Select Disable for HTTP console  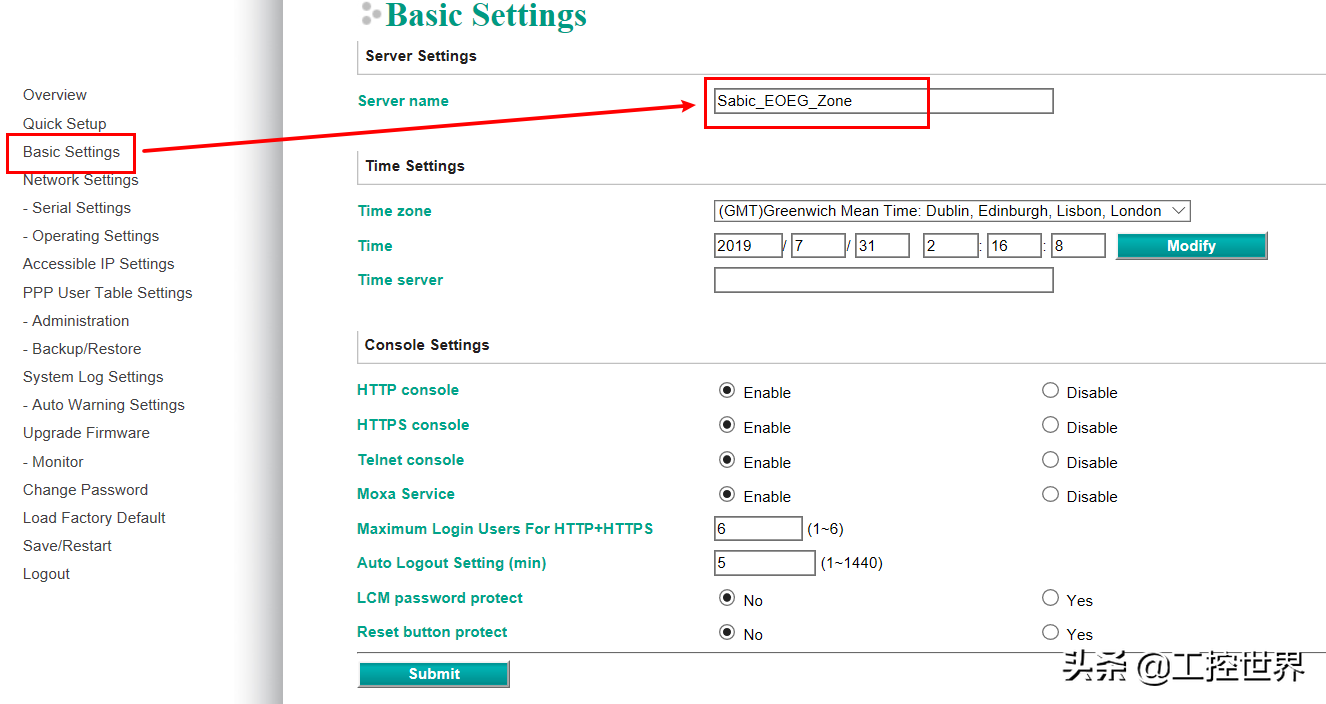(1050, 391)
